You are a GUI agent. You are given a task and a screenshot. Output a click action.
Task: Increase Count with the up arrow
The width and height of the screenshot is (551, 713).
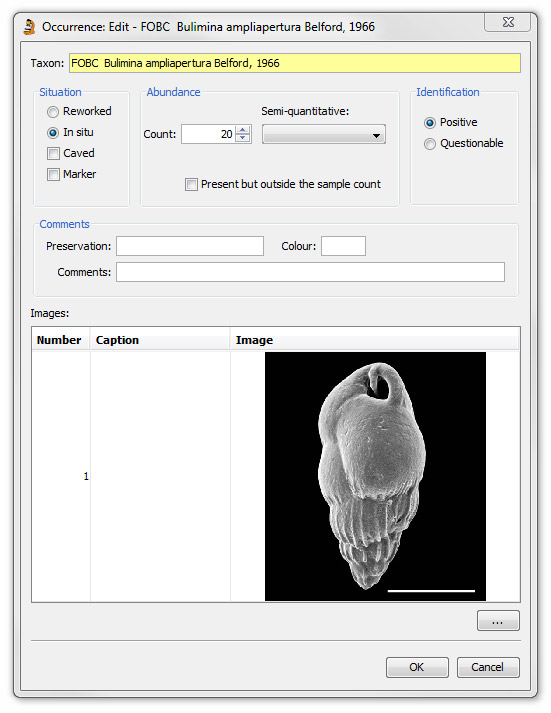pos(243,130)
